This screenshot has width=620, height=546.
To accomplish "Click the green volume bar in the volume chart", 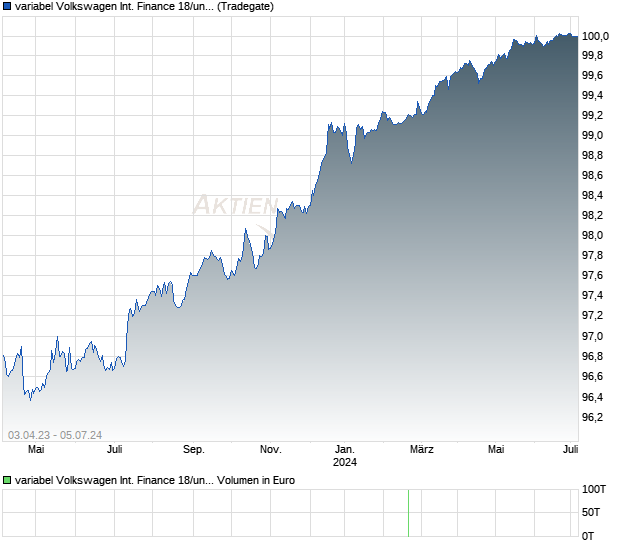I will pyautogui.click(x=408, y=513).
